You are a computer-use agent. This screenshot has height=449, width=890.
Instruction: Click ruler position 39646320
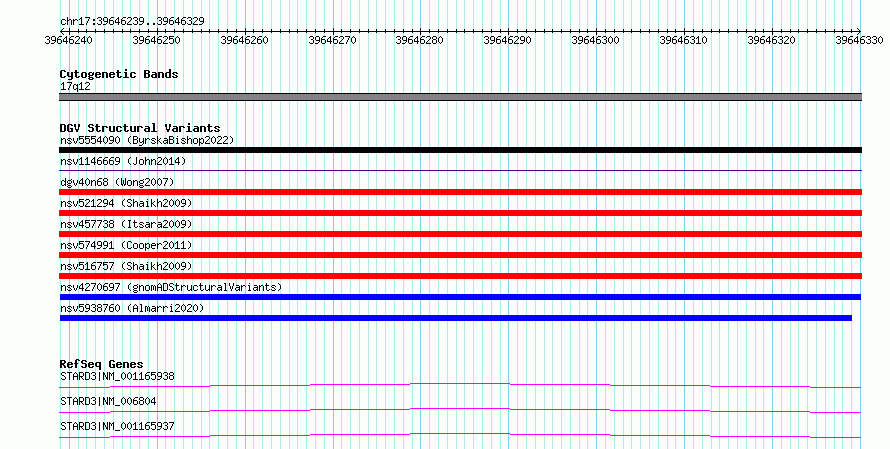(771, 40)
